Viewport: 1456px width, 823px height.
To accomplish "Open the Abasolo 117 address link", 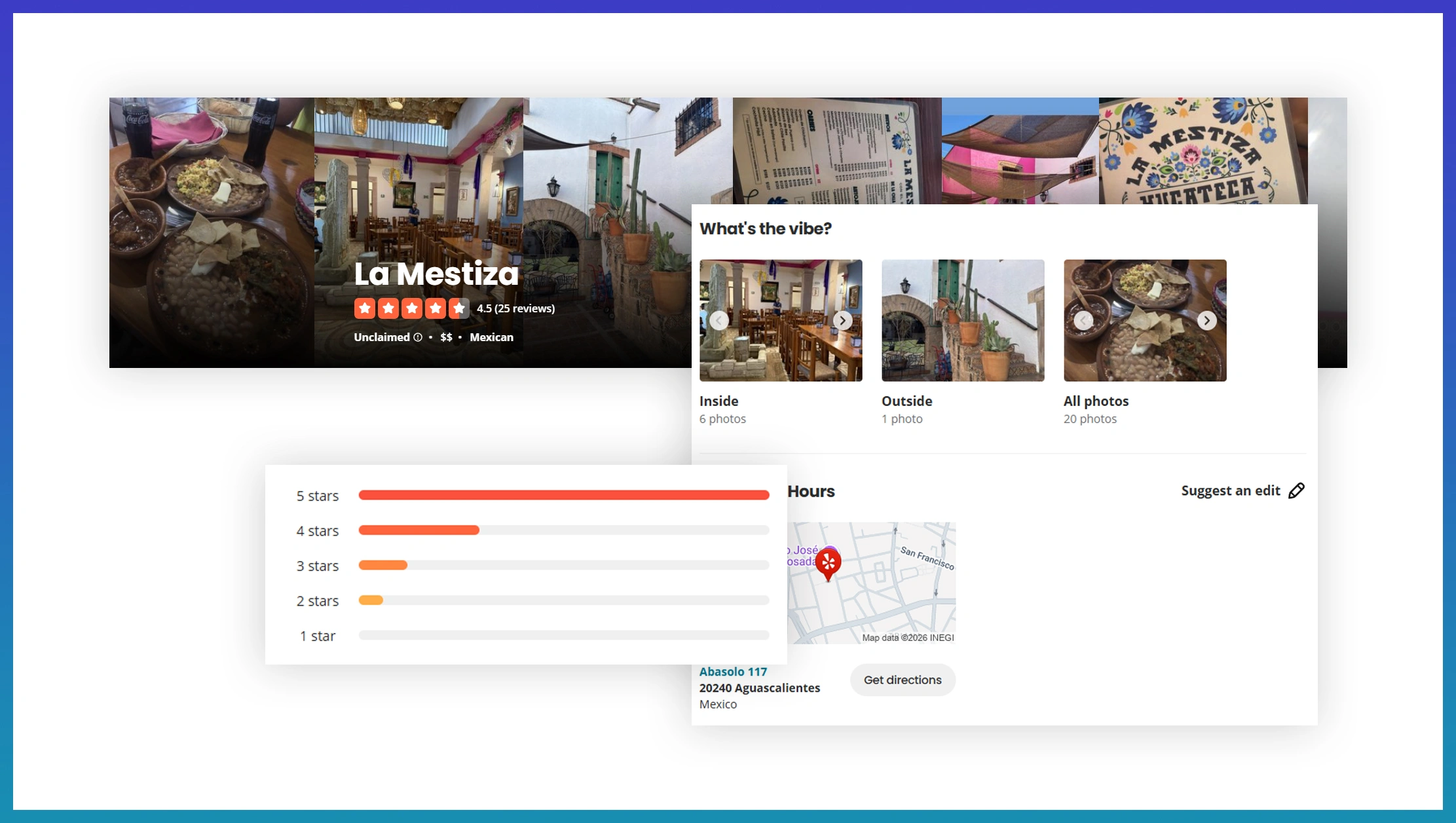I will (733, 672).
